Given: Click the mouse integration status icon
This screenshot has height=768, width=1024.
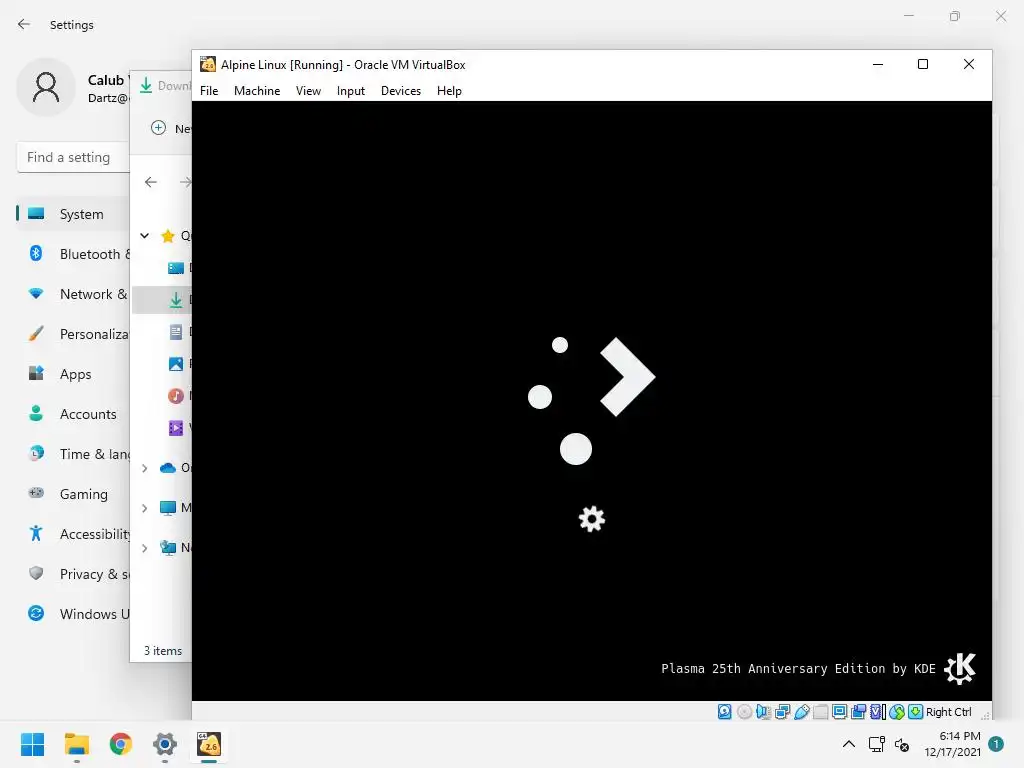Looking at the screenshot, I should point(897,712).
